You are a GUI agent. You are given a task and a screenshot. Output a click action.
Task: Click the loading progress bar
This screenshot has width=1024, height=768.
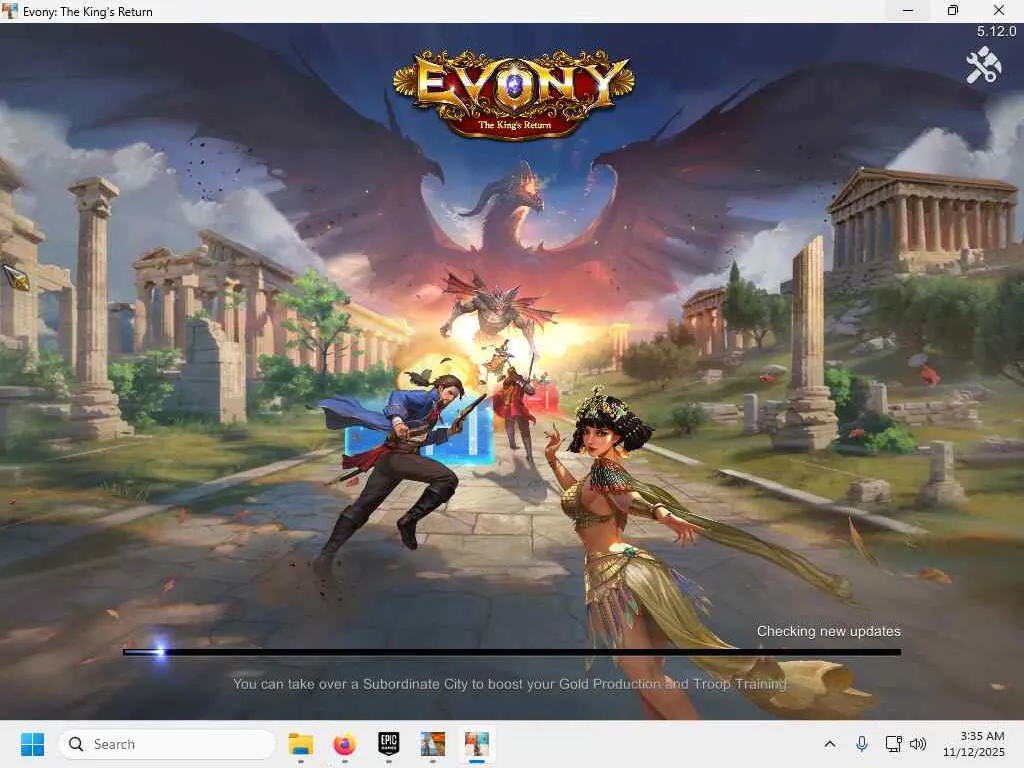(x=512, y=652)
